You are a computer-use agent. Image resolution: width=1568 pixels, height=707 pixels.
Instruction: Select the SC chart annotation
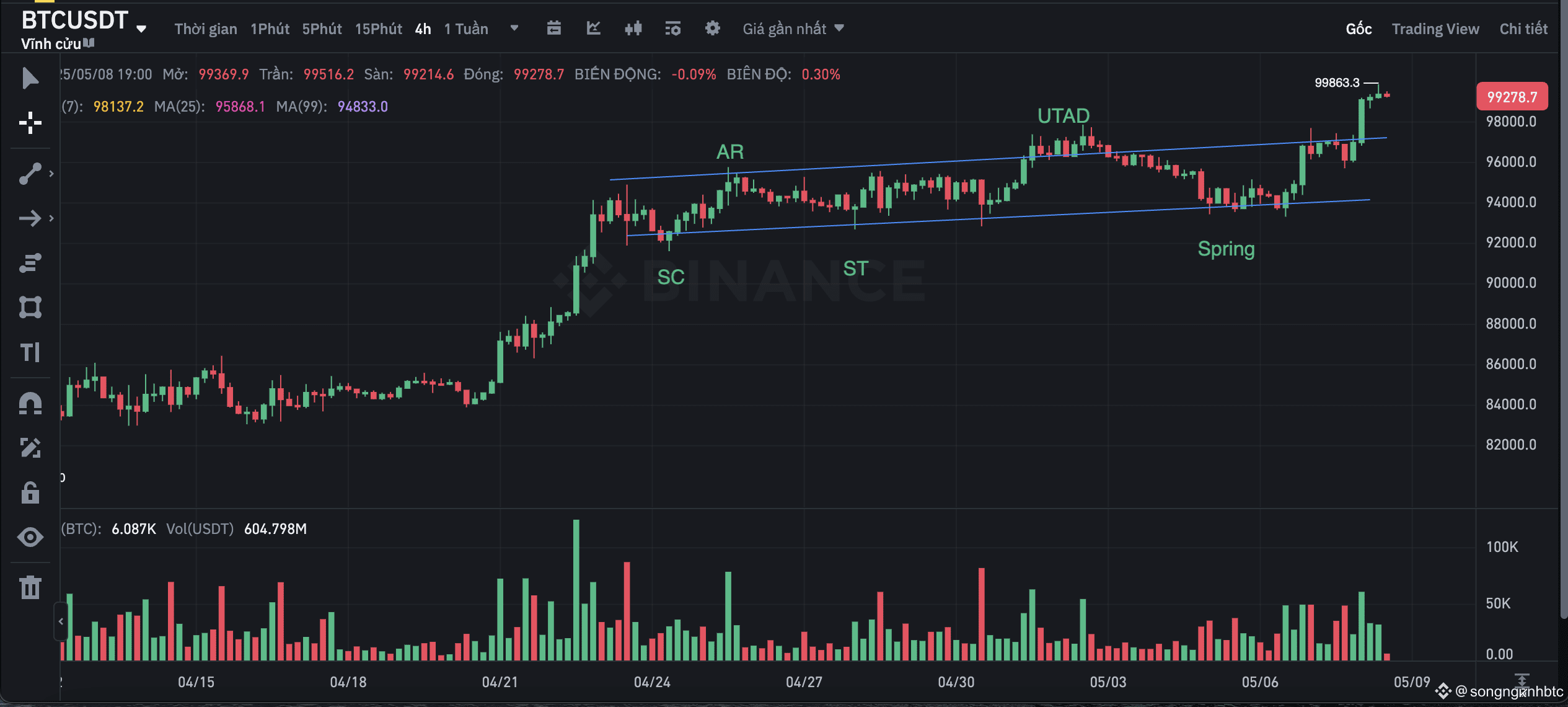pyautogui.click(x=671, y=277)
